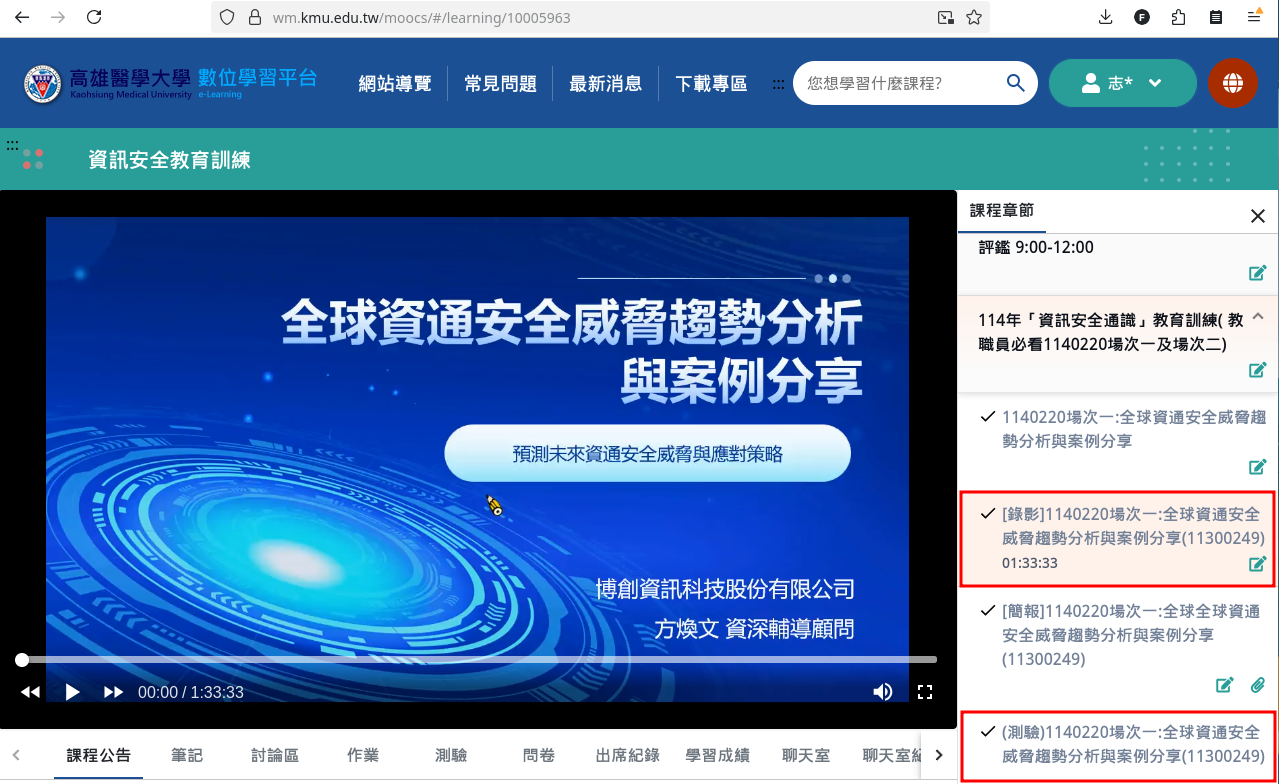Open the globe language selector
The width and height of the screenshot is (1279, 784).
[x=1232, y=83]
